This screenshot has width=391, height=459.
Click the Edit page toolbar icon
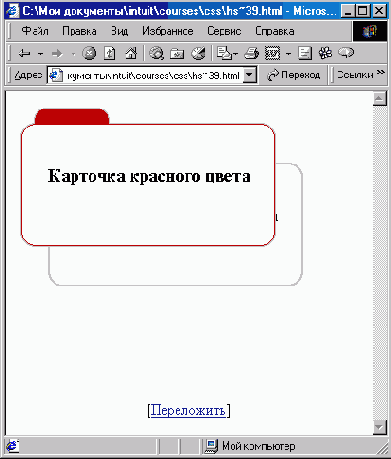tap(273, 53)
